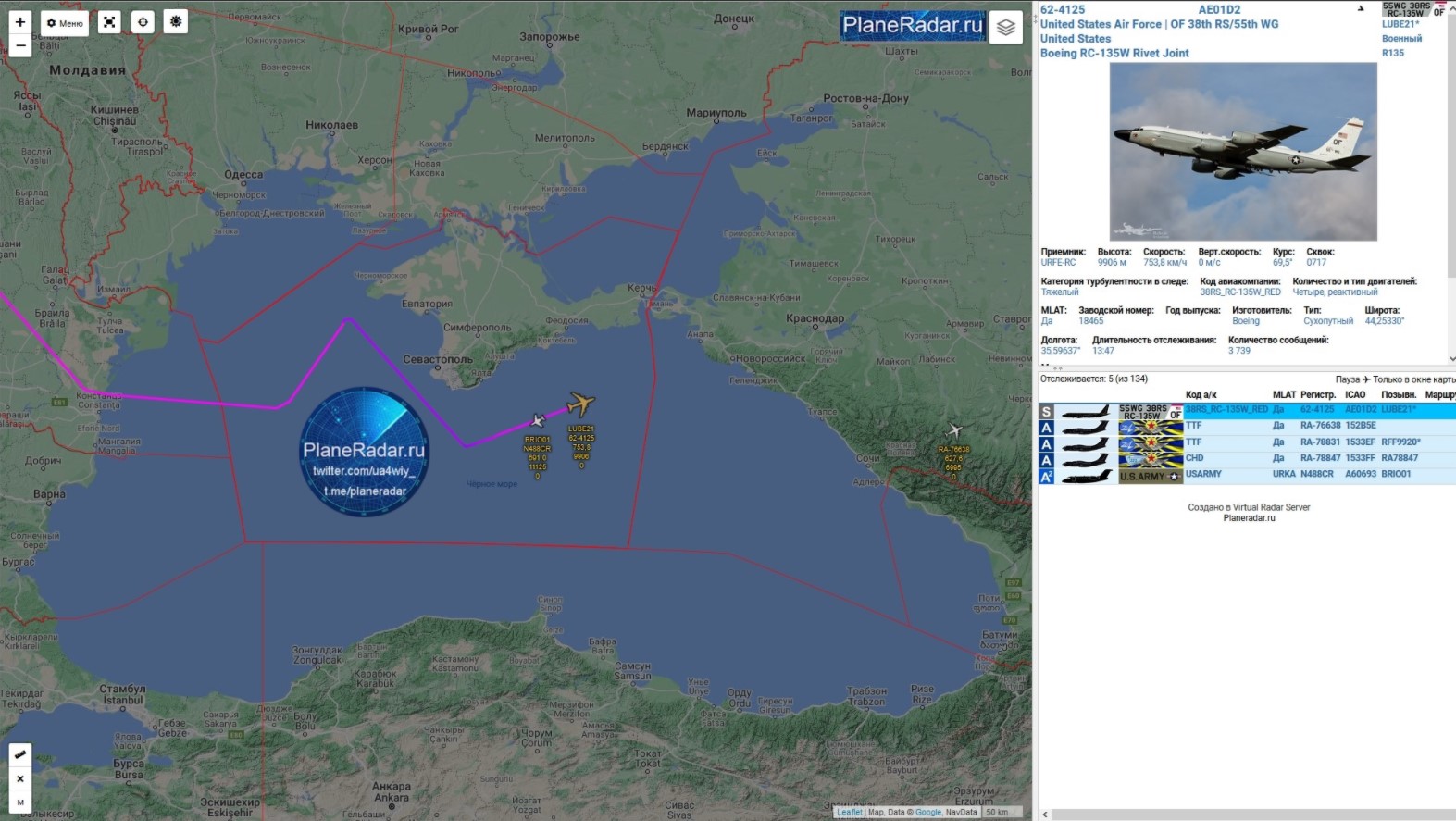1456x821 pixels.
Task: Select the BRIO01 aircraft marker on map
Action: (x=538, y=421)
